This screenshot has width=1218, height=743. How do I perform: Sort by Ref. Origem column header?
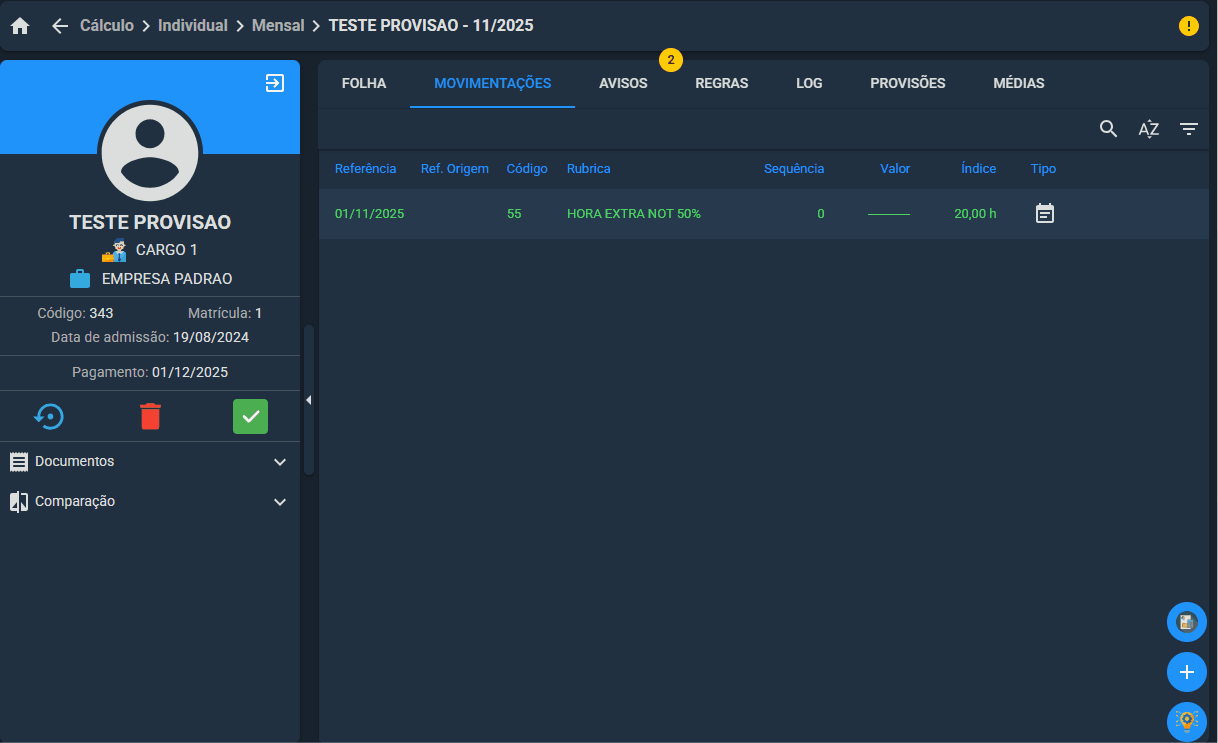point(455,169)
